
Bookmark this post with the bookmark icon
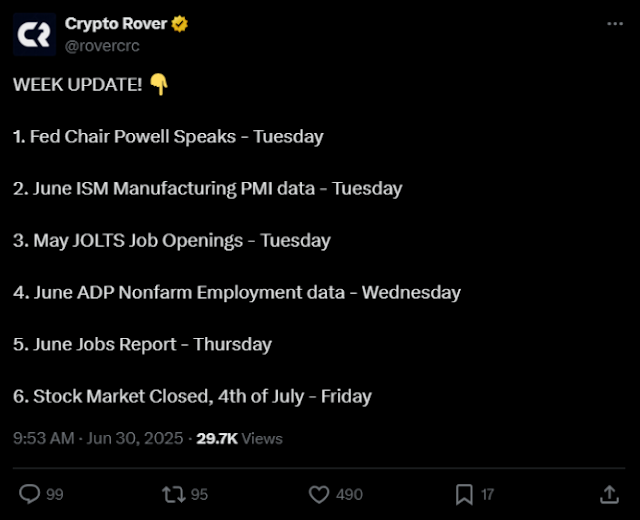[x=464, y=494]
